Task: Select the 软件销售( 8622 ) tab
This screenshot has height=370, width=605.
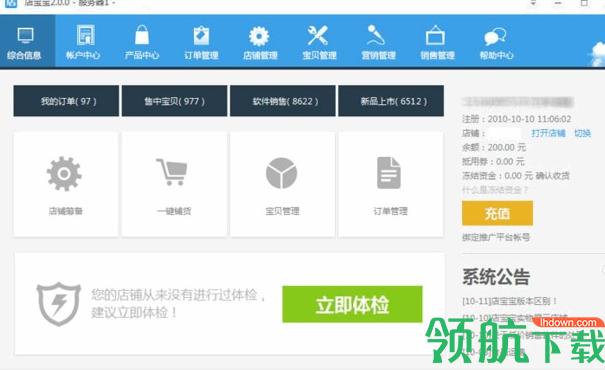Action: [x=283, y=101]
